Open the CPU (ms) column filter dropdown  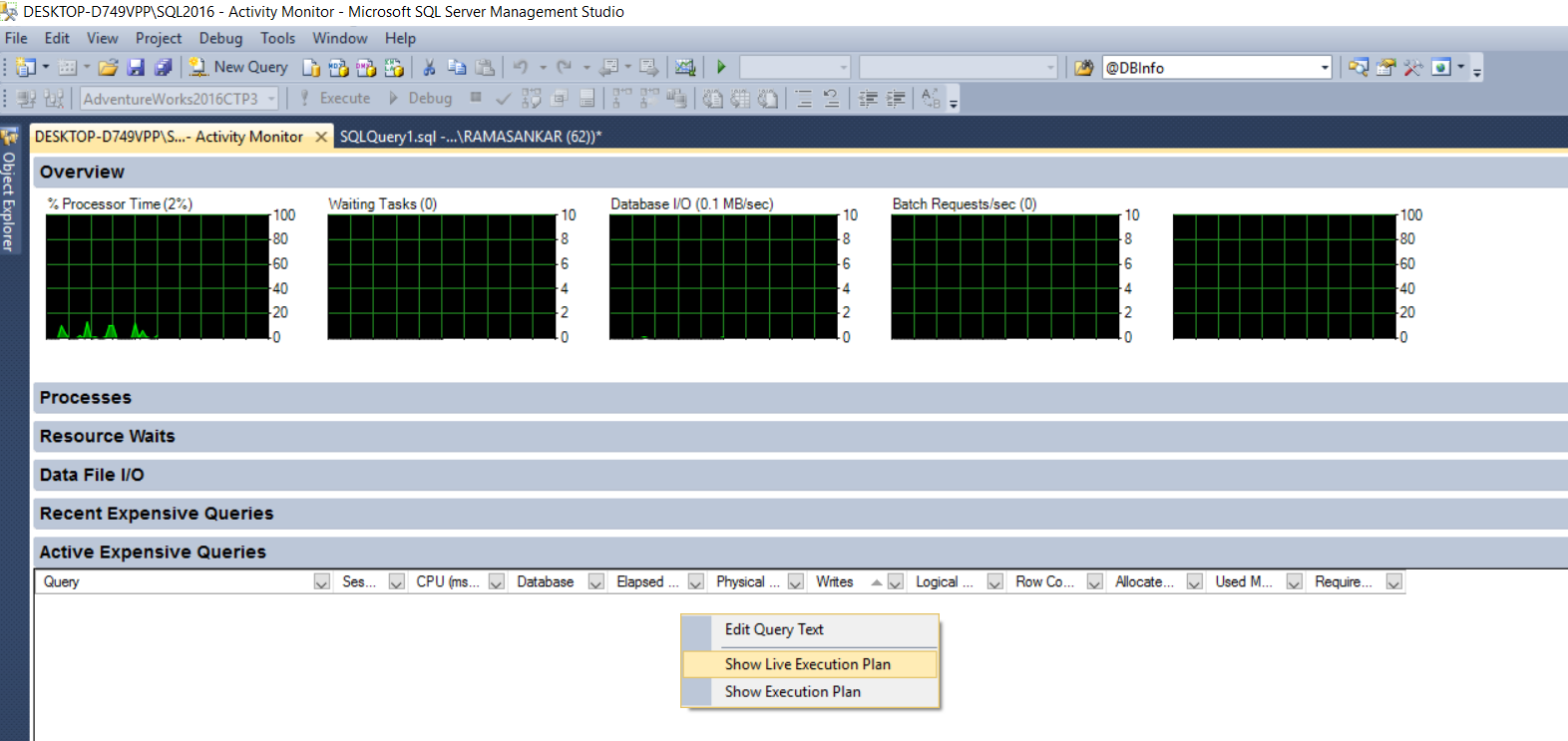pos(496,581)
